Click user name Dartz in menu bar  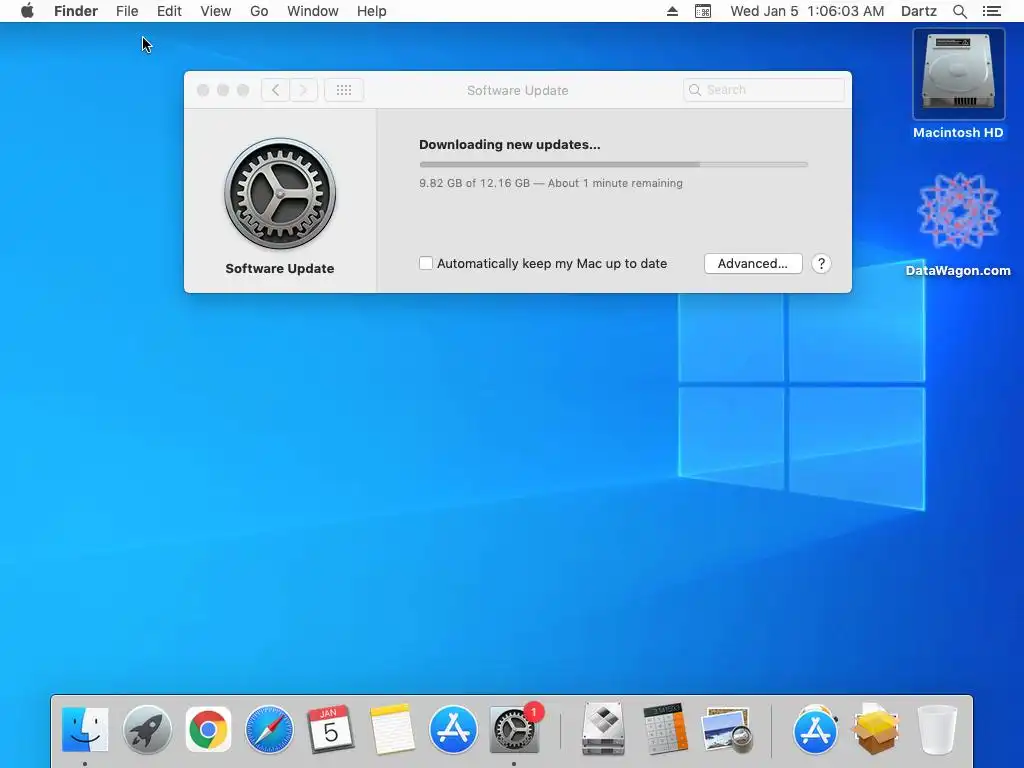pyautogui.click(x=919, y=11)
